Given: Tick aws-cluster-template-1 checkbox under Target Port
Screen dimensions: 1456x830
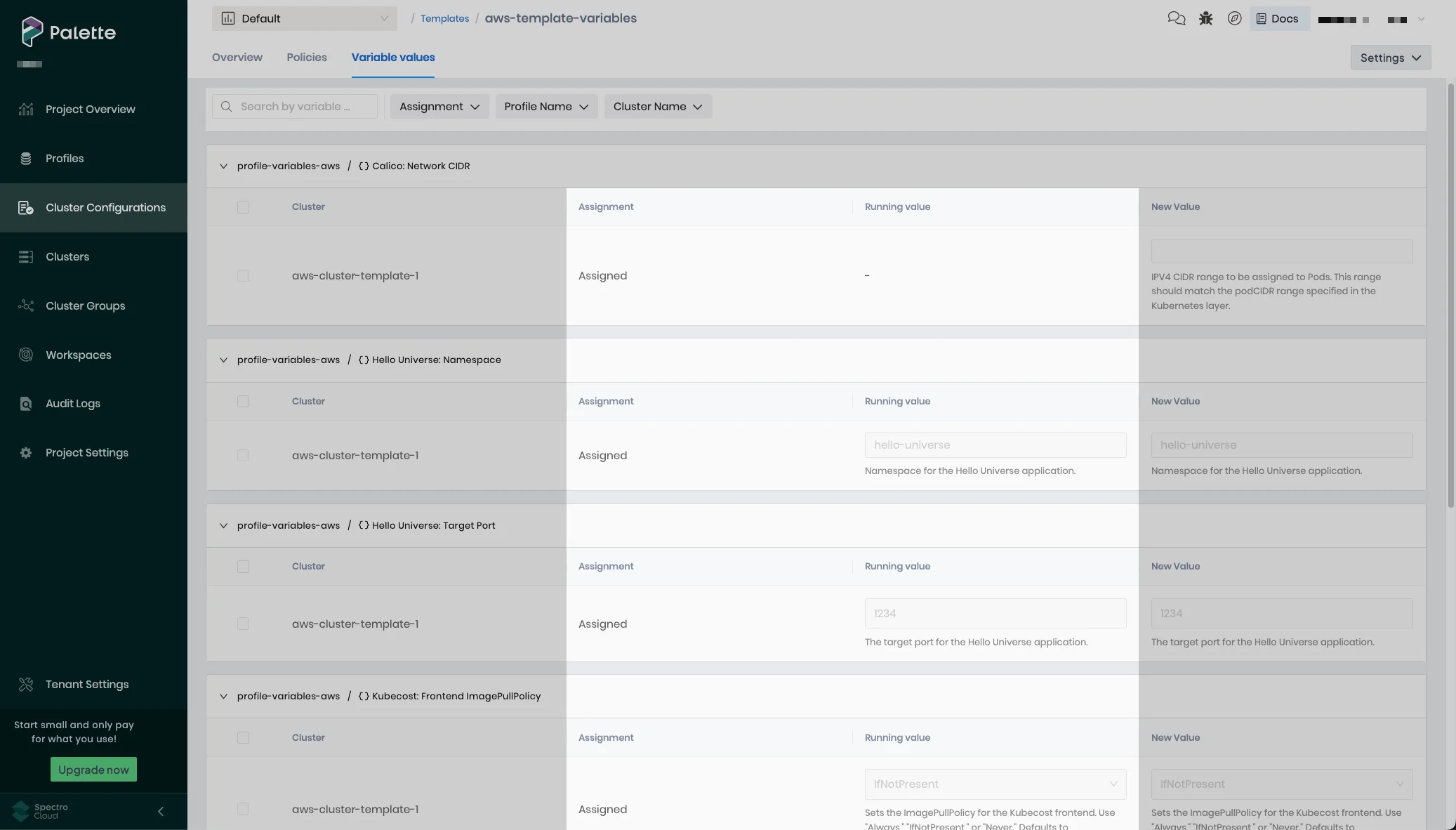Looking at the screenshot, I should [243, 624].
